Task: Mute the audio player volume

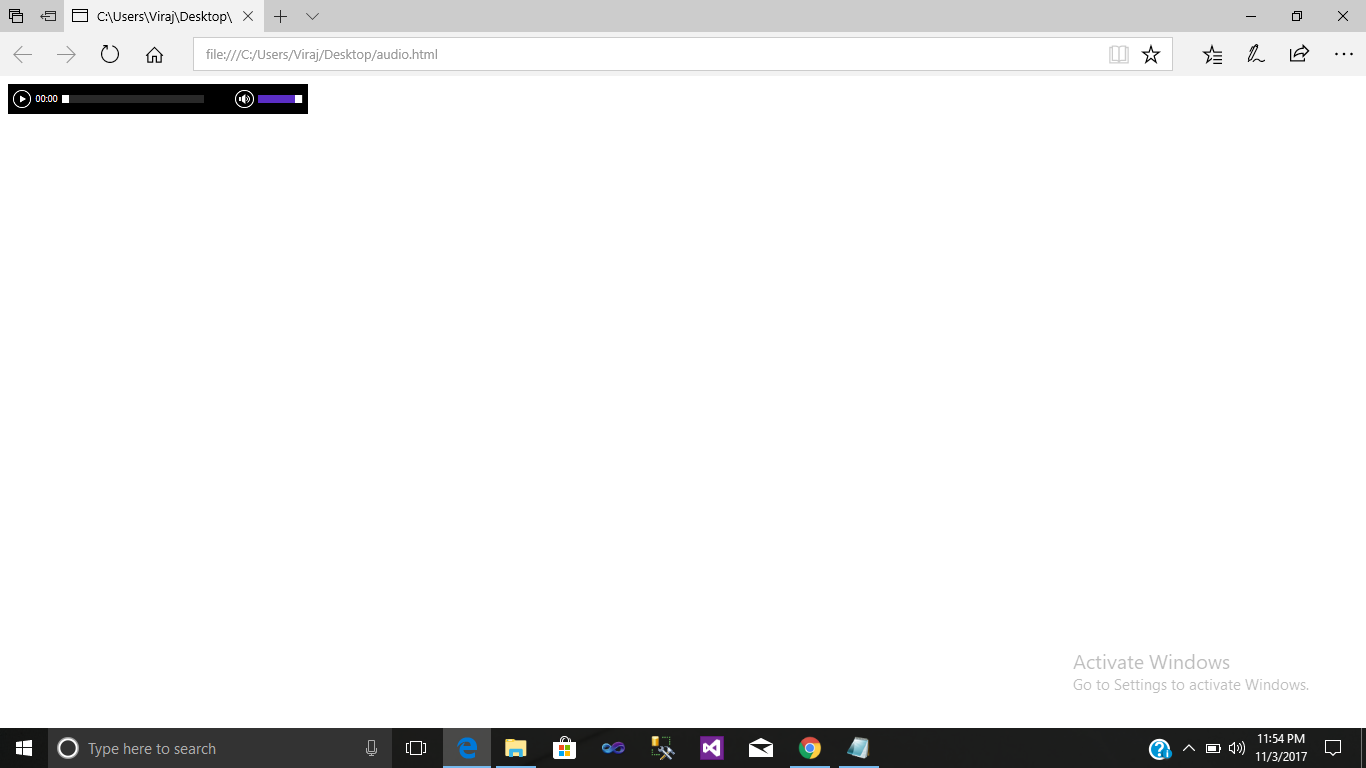Action: point(244,98)
